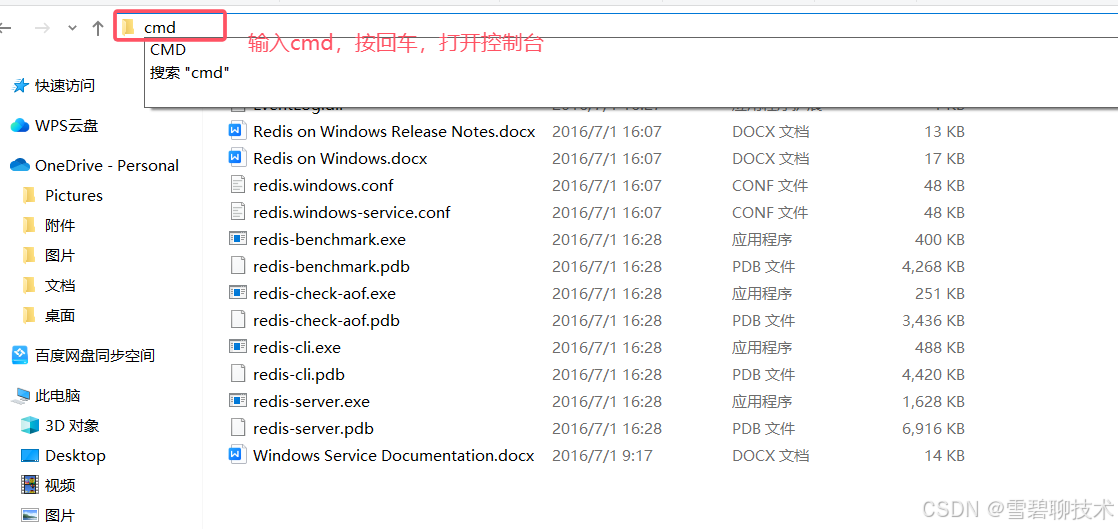Select the redis-benchmark.exe file
The image size is (1118, 529).
click(x=329, y=240)
